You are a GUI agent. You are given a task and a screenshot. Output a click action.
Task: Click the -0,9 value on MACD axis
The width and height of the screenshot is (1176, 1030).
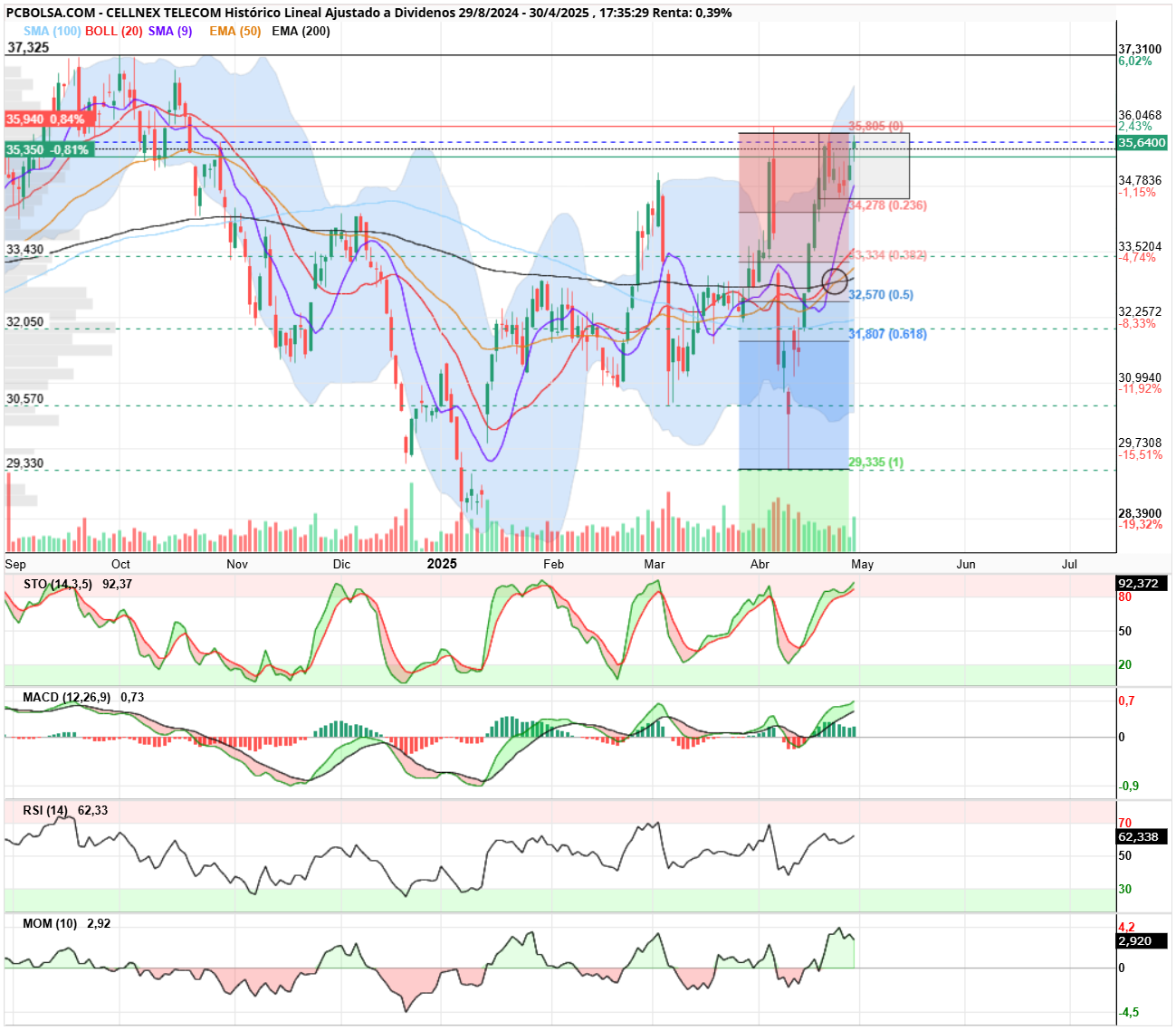pos(1129,786)
